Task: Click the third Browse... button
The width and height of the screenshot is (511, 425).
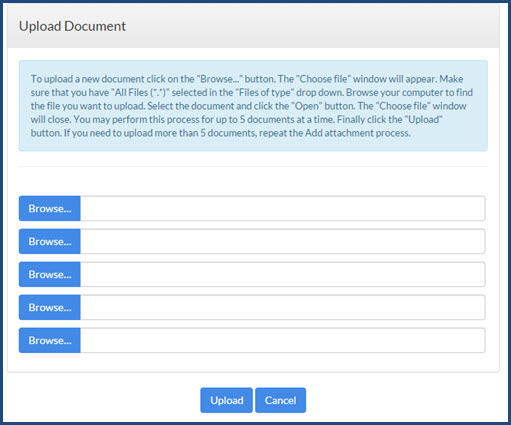Action: click(x=50, y=274)
